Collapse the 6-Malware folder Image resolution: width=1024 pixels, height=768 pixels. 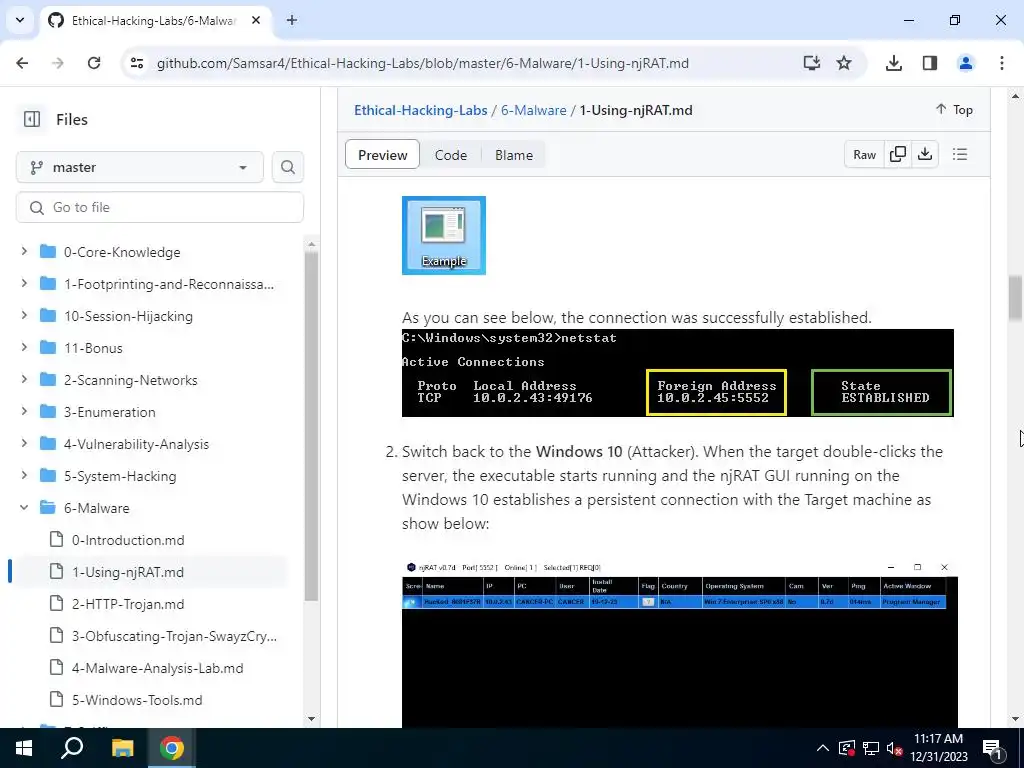(x=24, y=507)
